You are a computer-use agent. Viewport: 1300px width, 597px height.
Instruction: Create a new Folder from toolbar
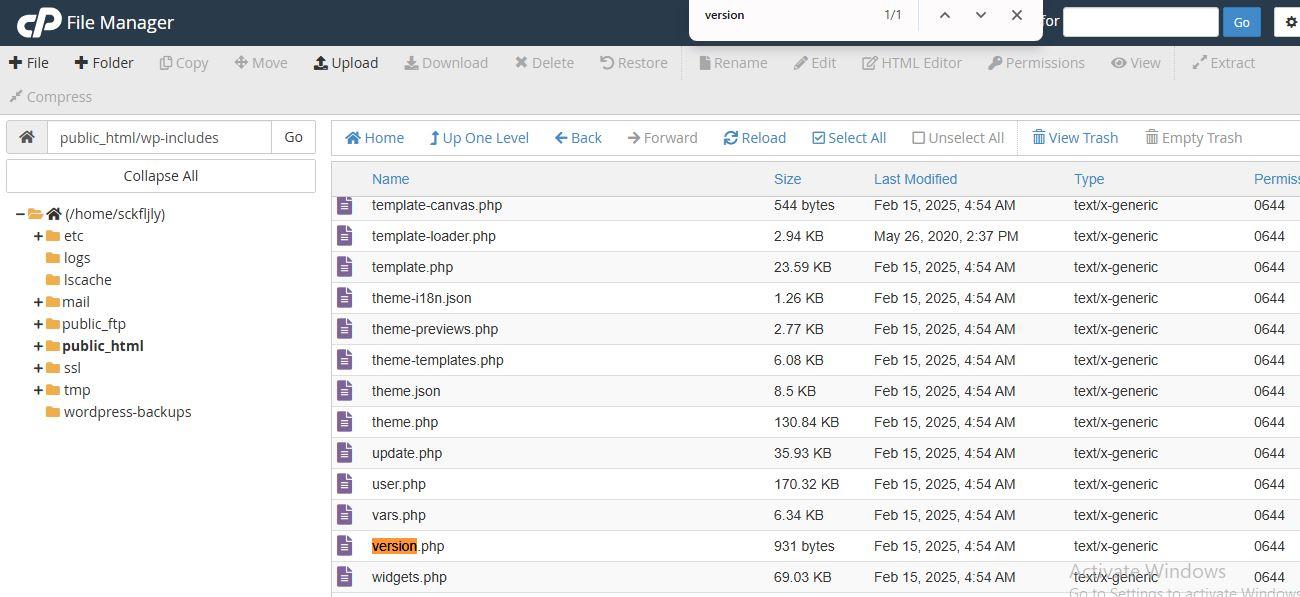click(x=103, y=63)
